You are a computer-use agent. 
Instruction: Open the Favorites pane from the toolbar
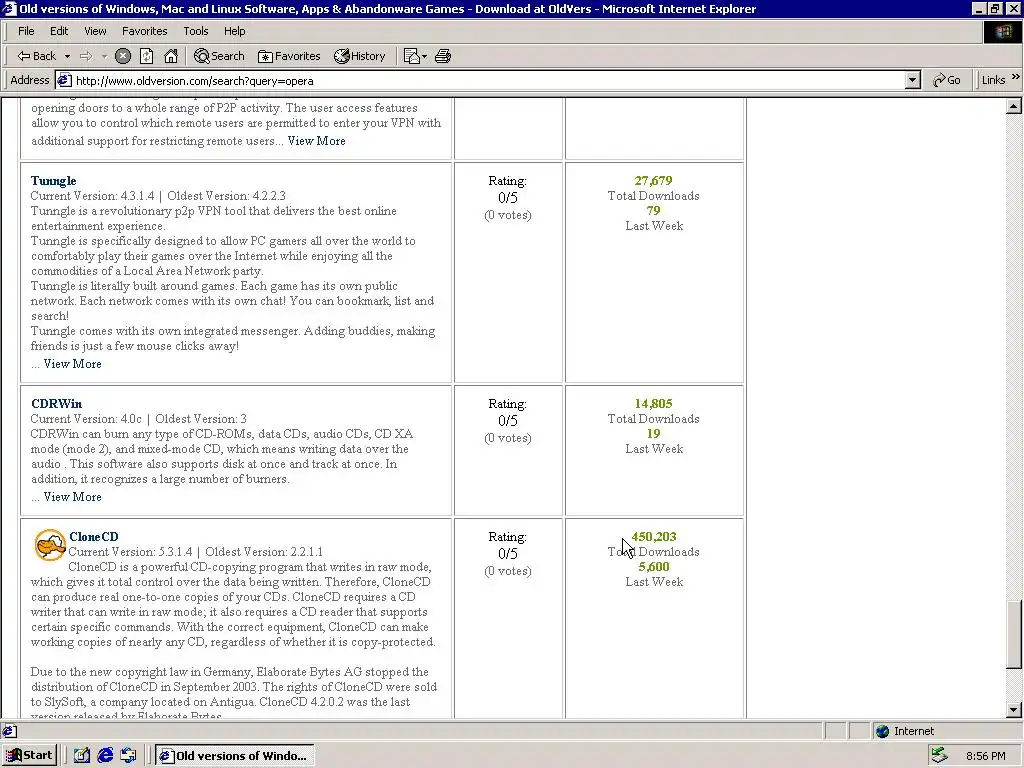coord(289,56)
